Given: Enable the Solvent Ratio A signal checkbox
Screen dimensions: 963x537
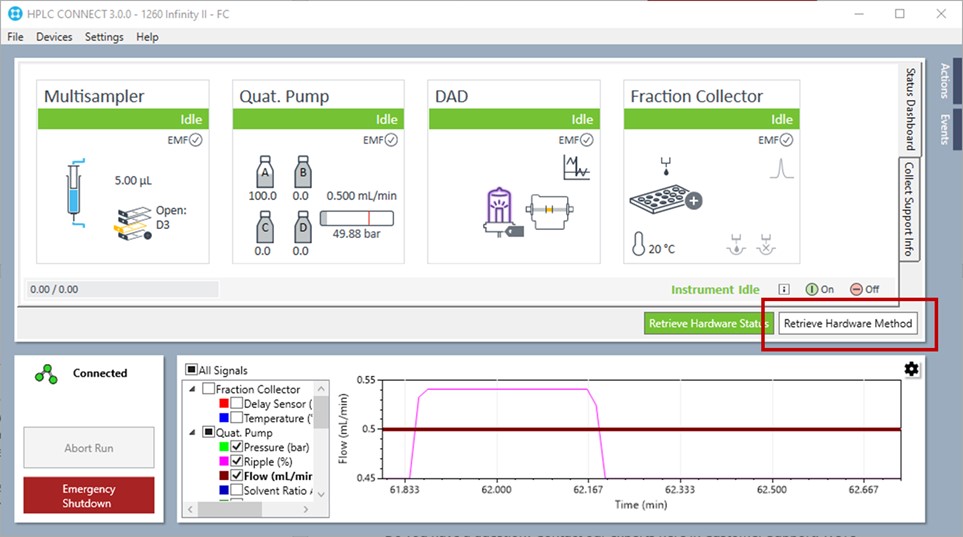Looking at the screenshot, I should [236, 490].
